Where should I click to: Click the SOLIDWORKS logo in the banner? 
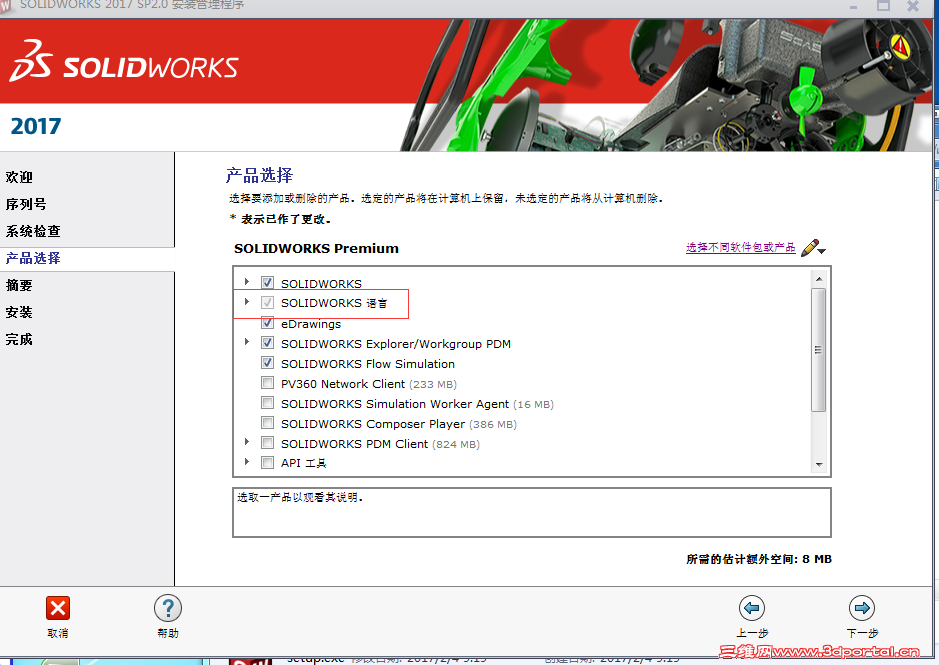click(124, 61)
